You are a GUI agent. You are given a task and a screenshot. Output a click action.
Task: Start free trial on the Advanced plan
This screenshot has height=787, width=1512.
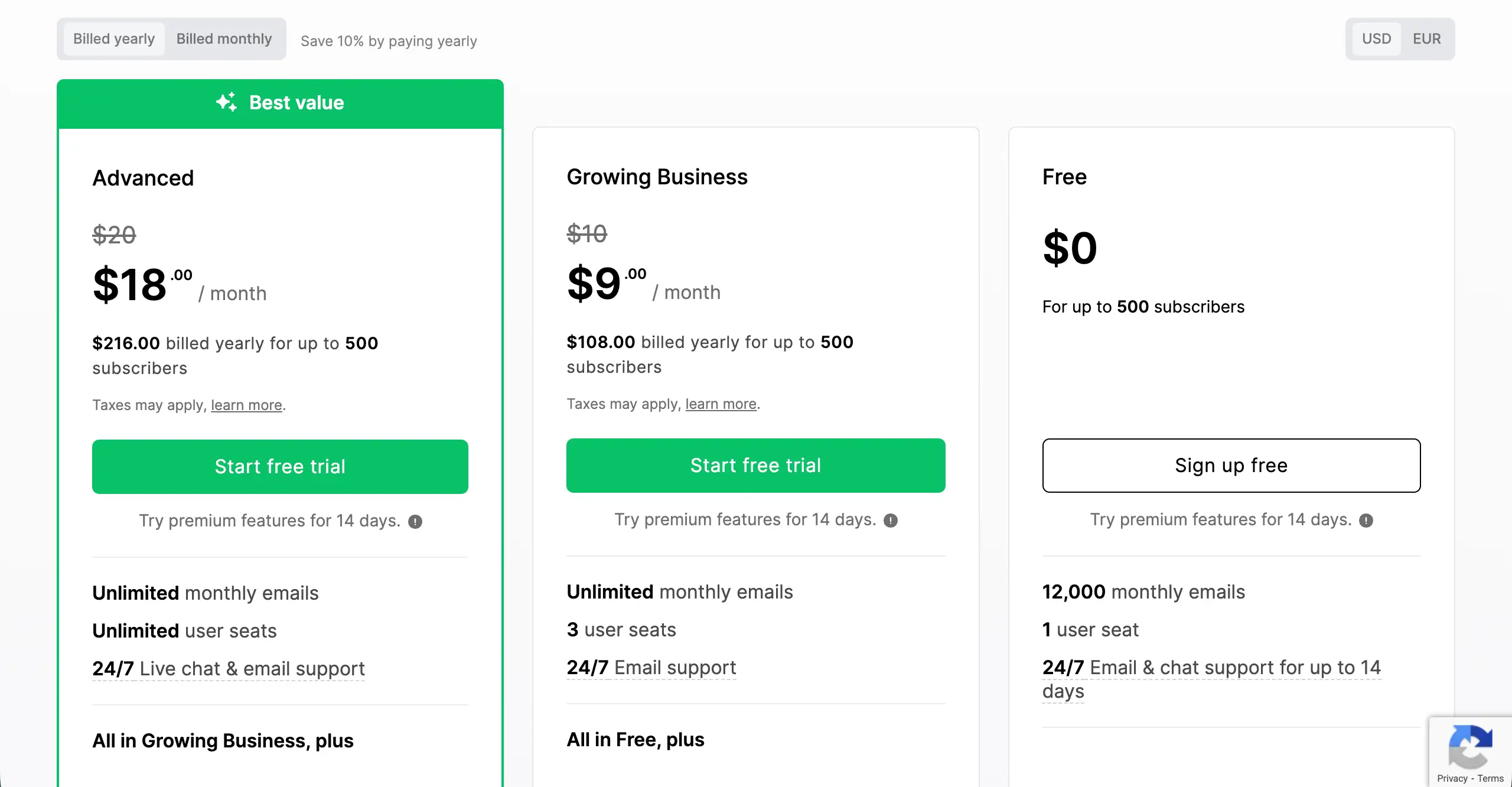(x=280, y=466)
